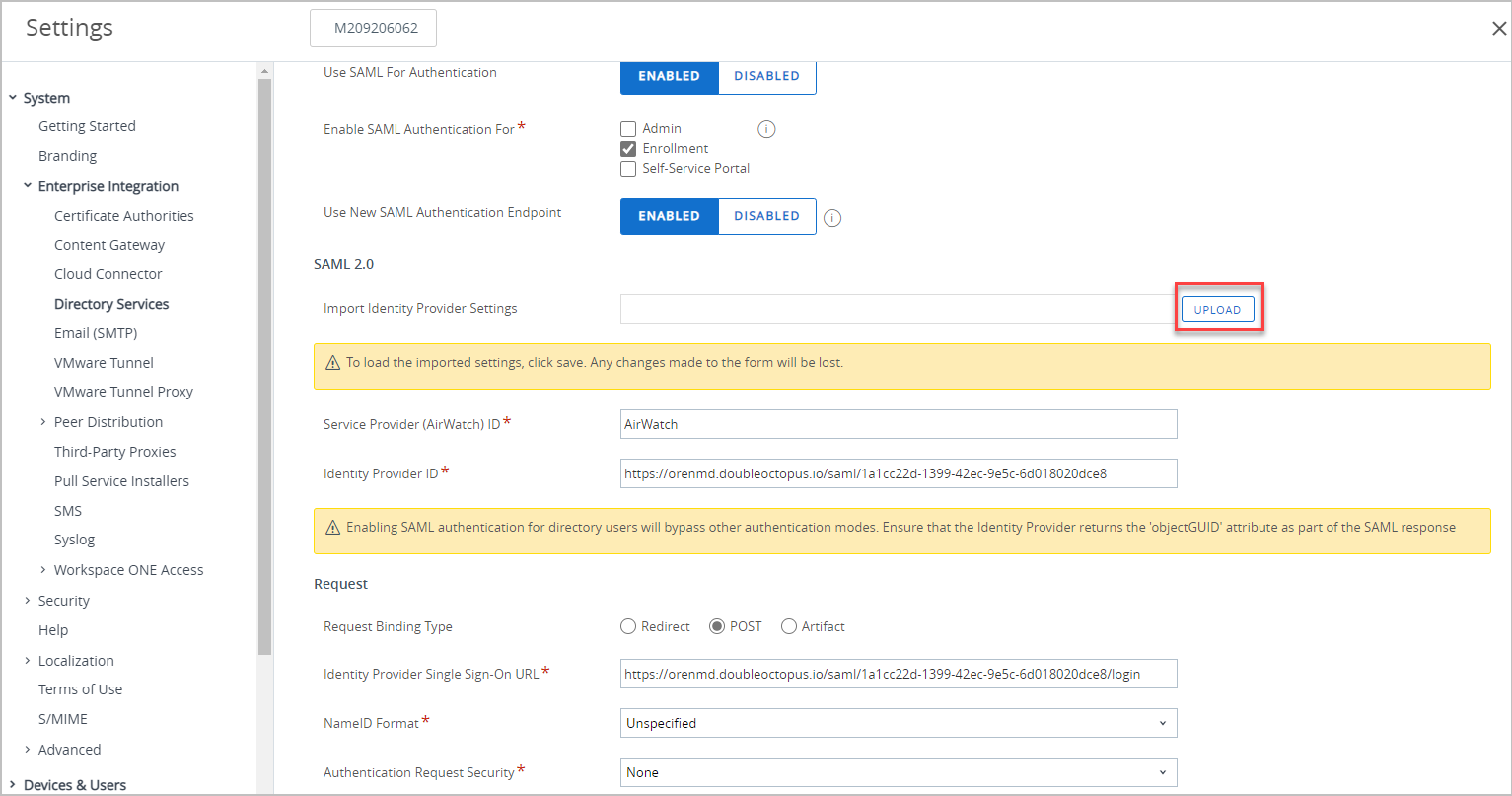Open Syslog settings
Viewport: 1512px width, 796px height.
(x=74, y=540)
